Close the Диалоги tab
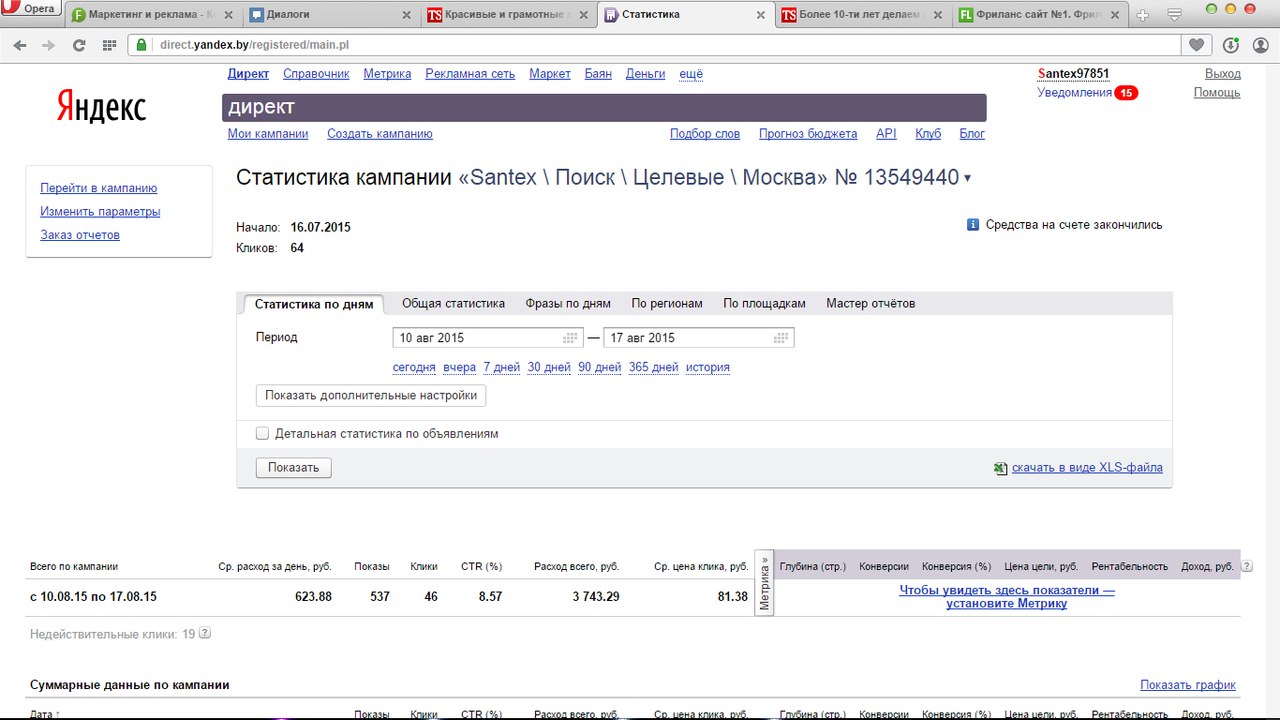Screen dimensions: 1280x720 click(406, 15)
